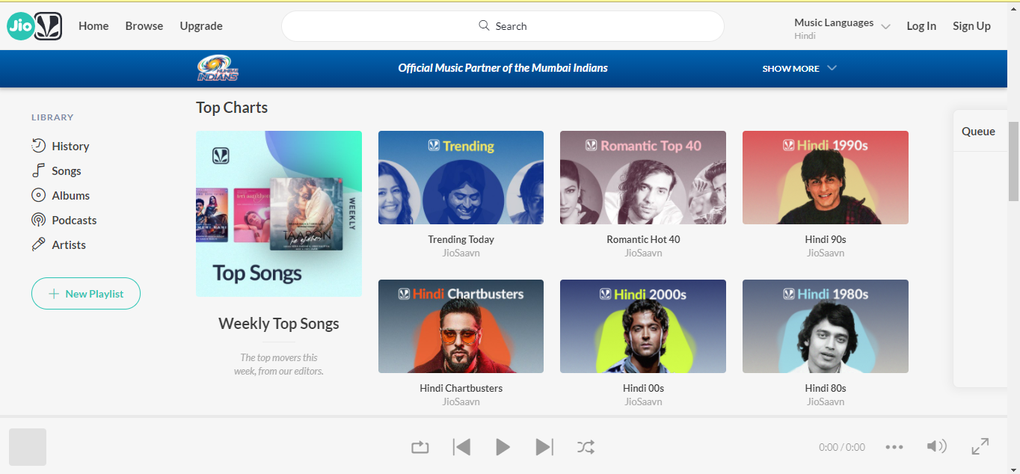Click the Top Charts heading
The width and height of the screenshot is (1020, 474).
232,108
